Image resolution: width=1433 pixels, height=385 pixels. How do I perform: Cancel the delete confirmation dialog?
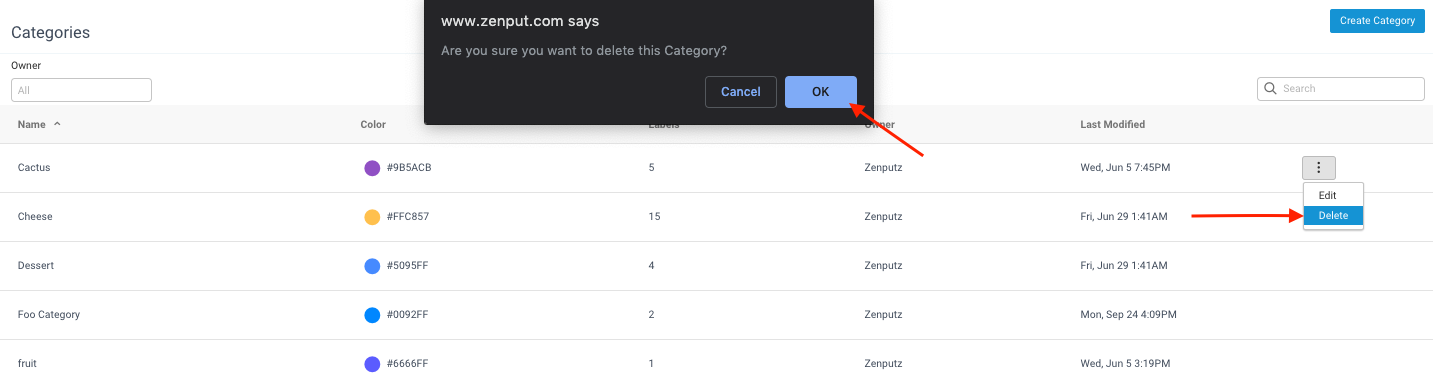(741, 92)
